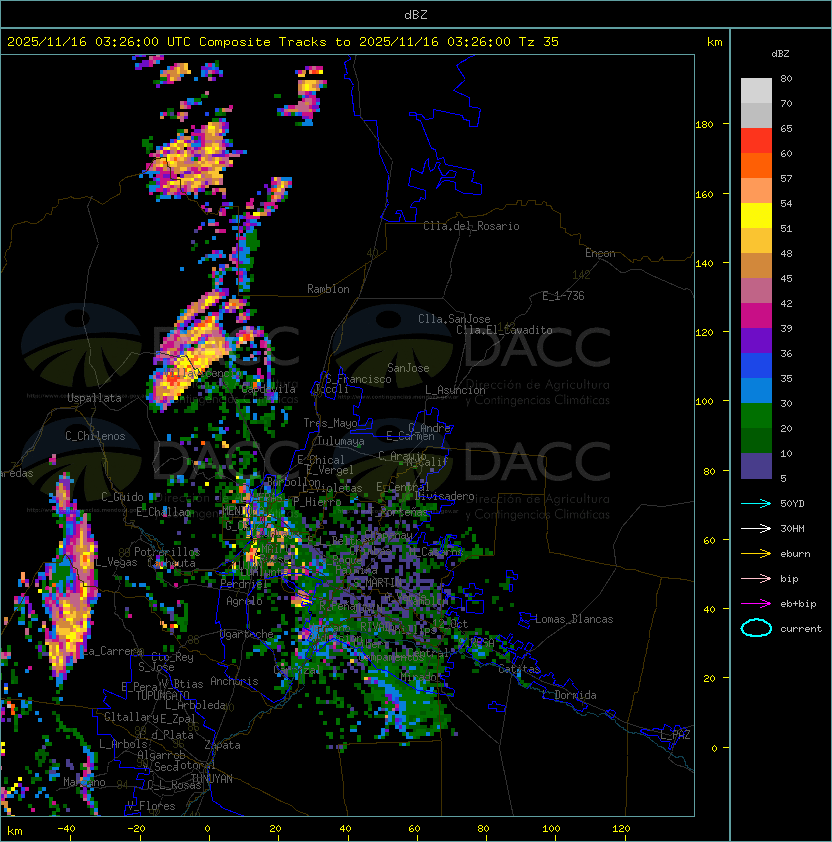Pick the red 60-65 dBZ swatch
Image resolution: width=832 pixels, height=842 pixels.
(756, 141)
